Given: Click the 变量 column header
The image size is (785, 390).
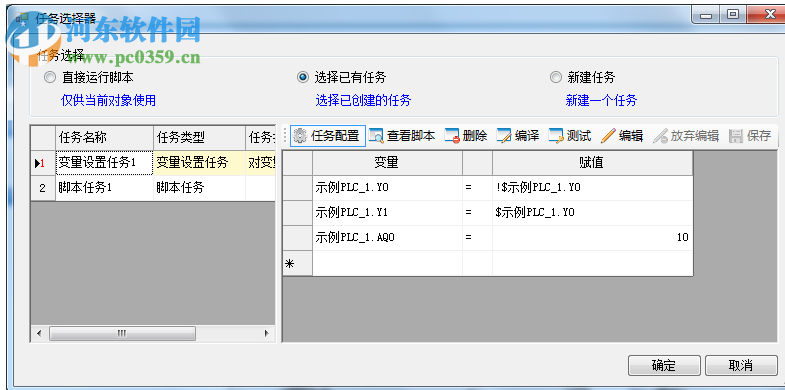Looking at the screenshot, I should [387, 163].
